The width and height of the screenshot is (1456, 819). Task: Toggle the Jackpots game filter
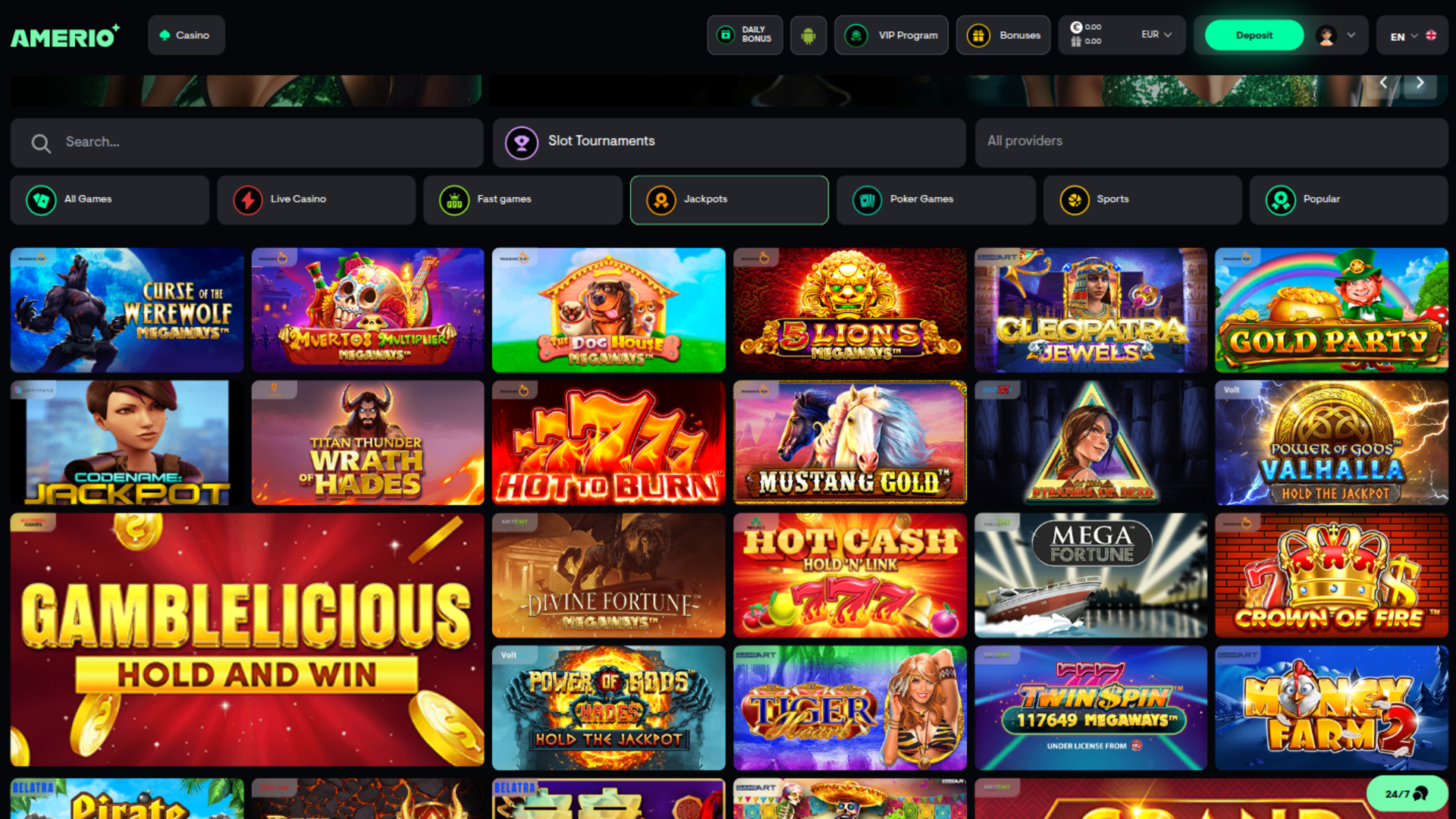728,199
